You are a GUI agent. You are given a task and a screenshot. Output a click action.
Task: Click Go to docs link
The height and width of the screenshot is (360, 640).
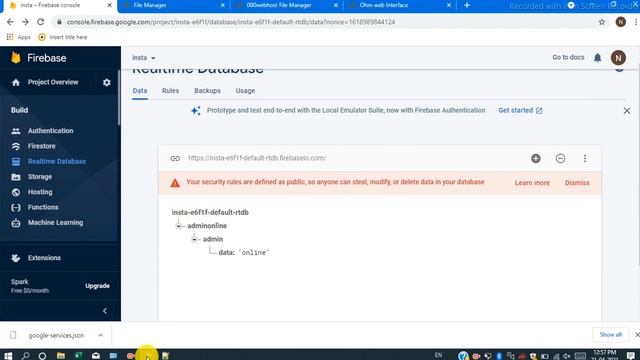pos(568,58)
